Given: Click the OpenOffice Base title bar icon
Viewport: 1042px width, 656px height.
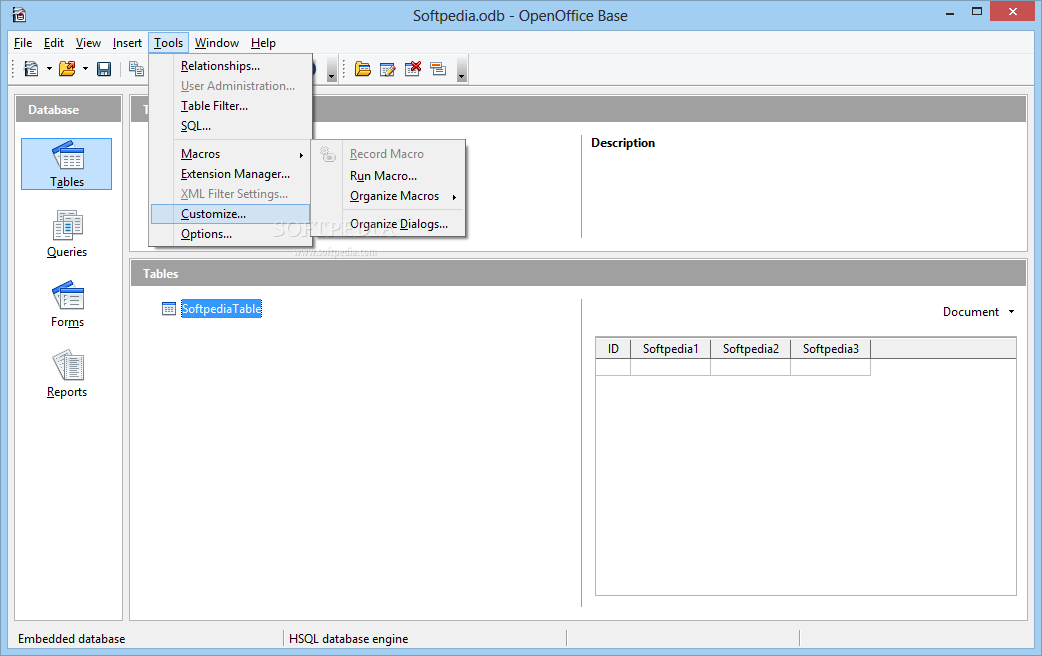Looking at the screenshot, I should click(x=19, y=14).
